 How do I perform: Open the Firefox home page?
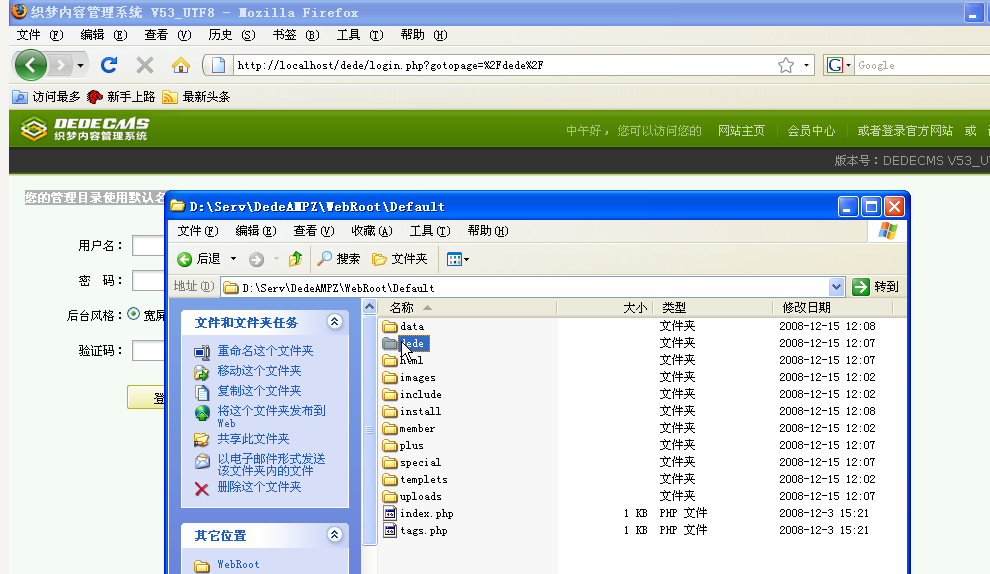tap(181, 64)
